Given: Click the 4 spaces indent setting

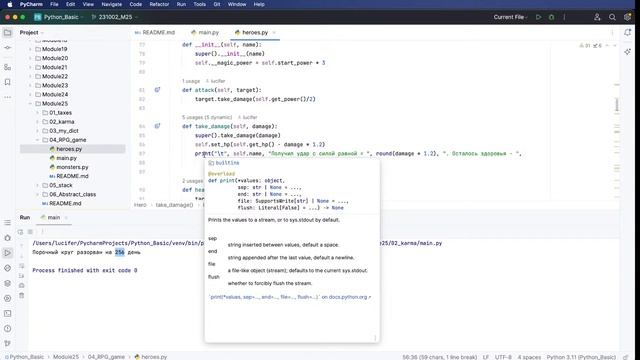Looking at the screenshot, I should (x=529, y=357).
